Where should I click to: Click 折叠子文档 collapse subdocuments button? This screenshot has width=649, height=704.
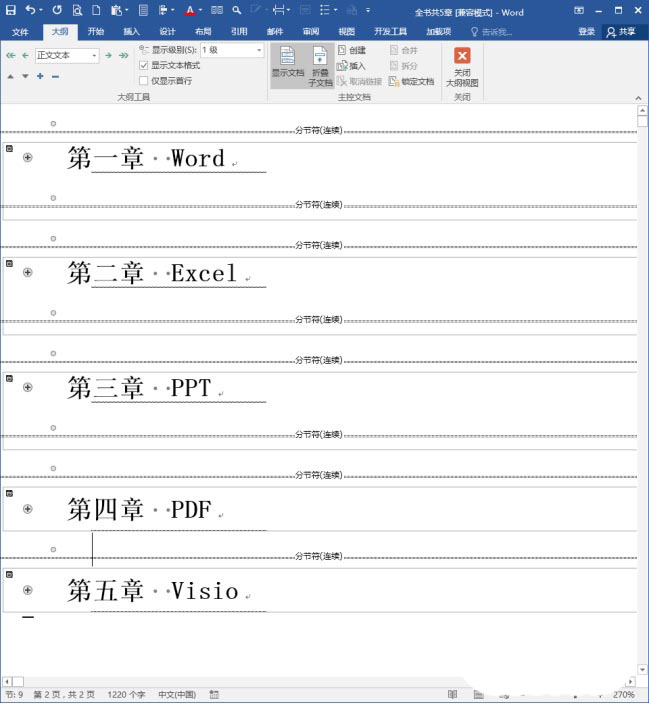point(320,66)
